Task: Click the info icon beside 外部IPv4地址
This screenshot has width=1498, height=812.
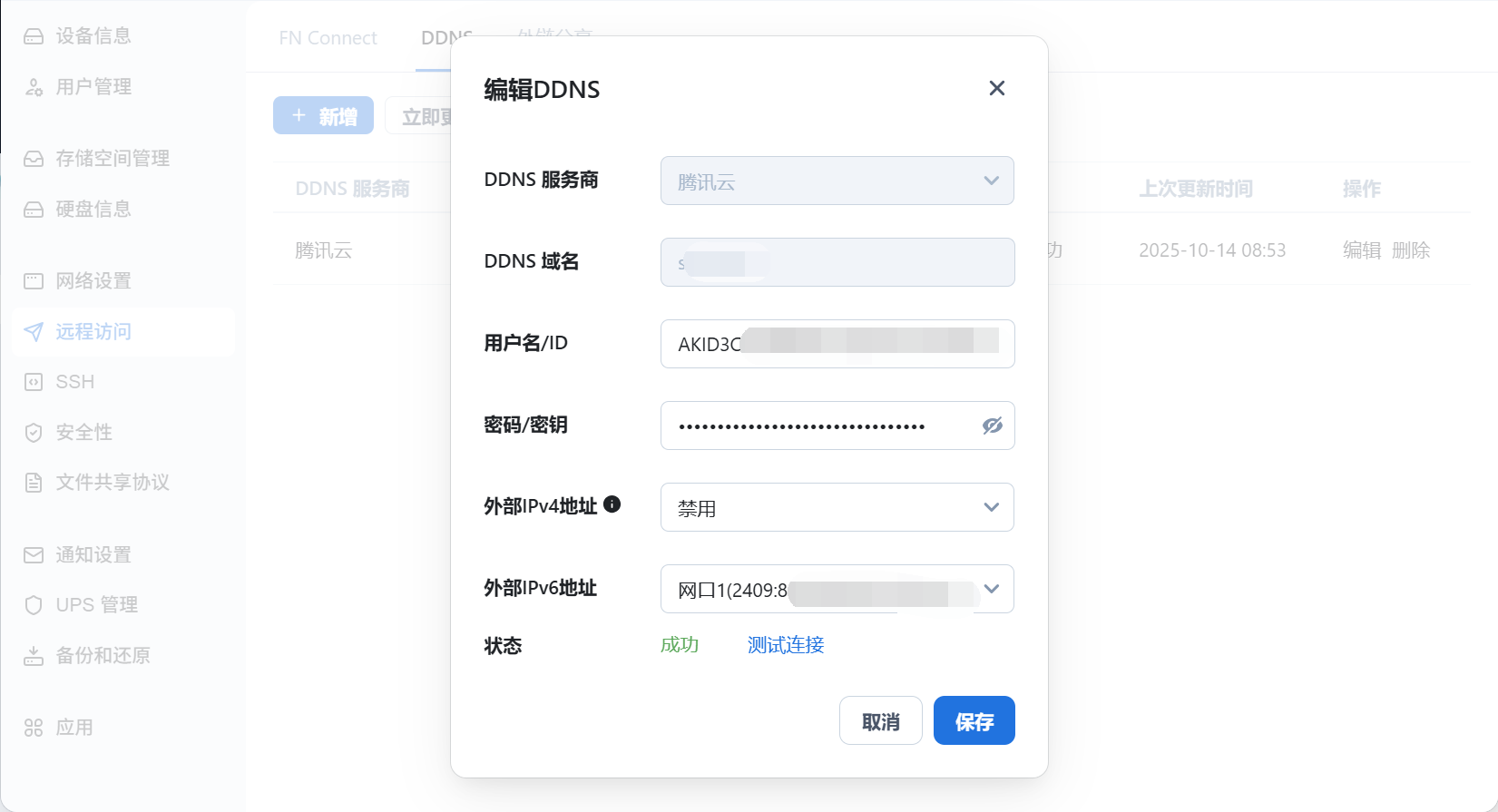Action: [x=612, y=504]
